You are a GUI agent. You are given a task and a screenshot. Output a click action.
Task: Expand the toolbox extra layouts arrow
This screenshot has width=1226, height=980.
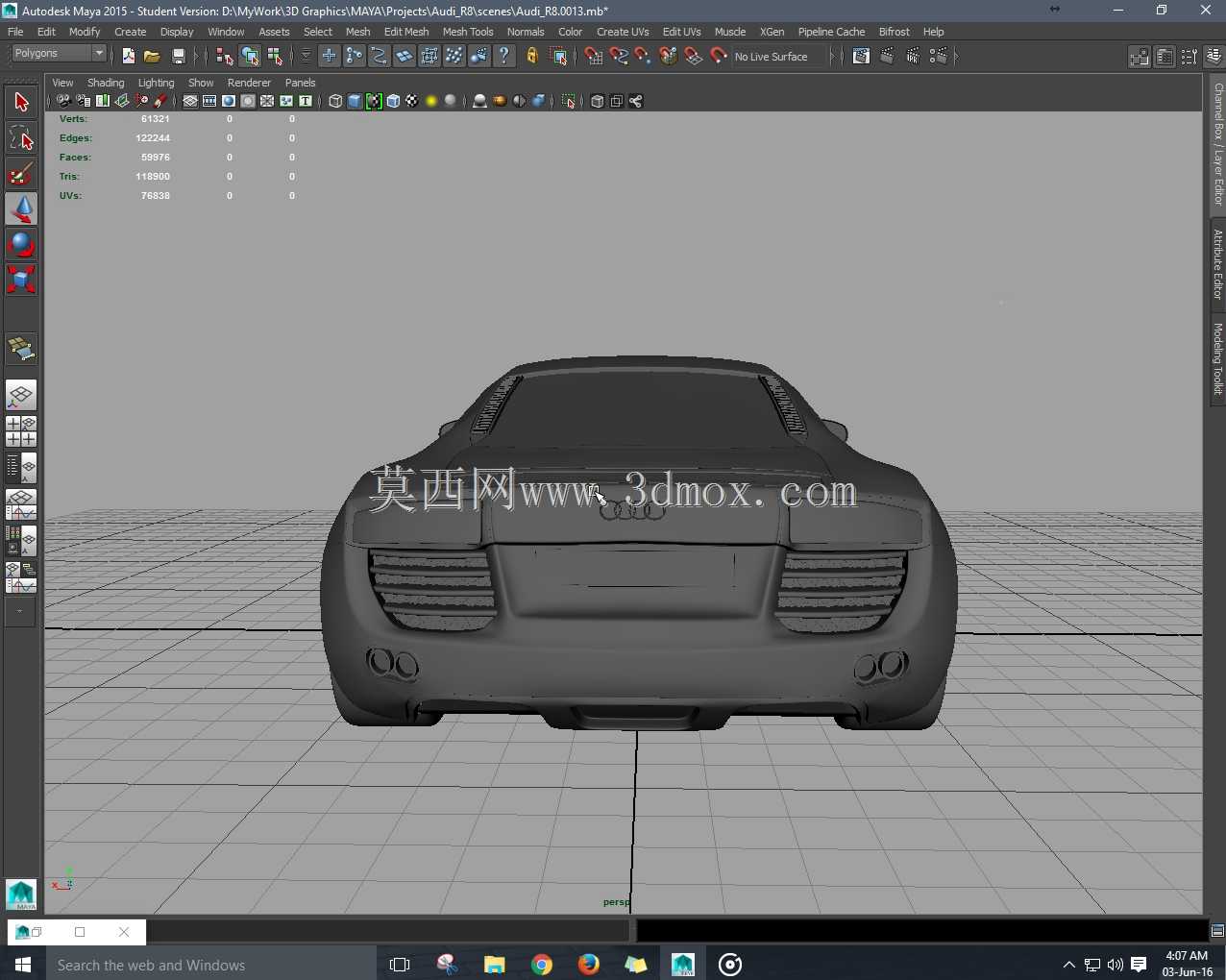(x=20, y=612)
